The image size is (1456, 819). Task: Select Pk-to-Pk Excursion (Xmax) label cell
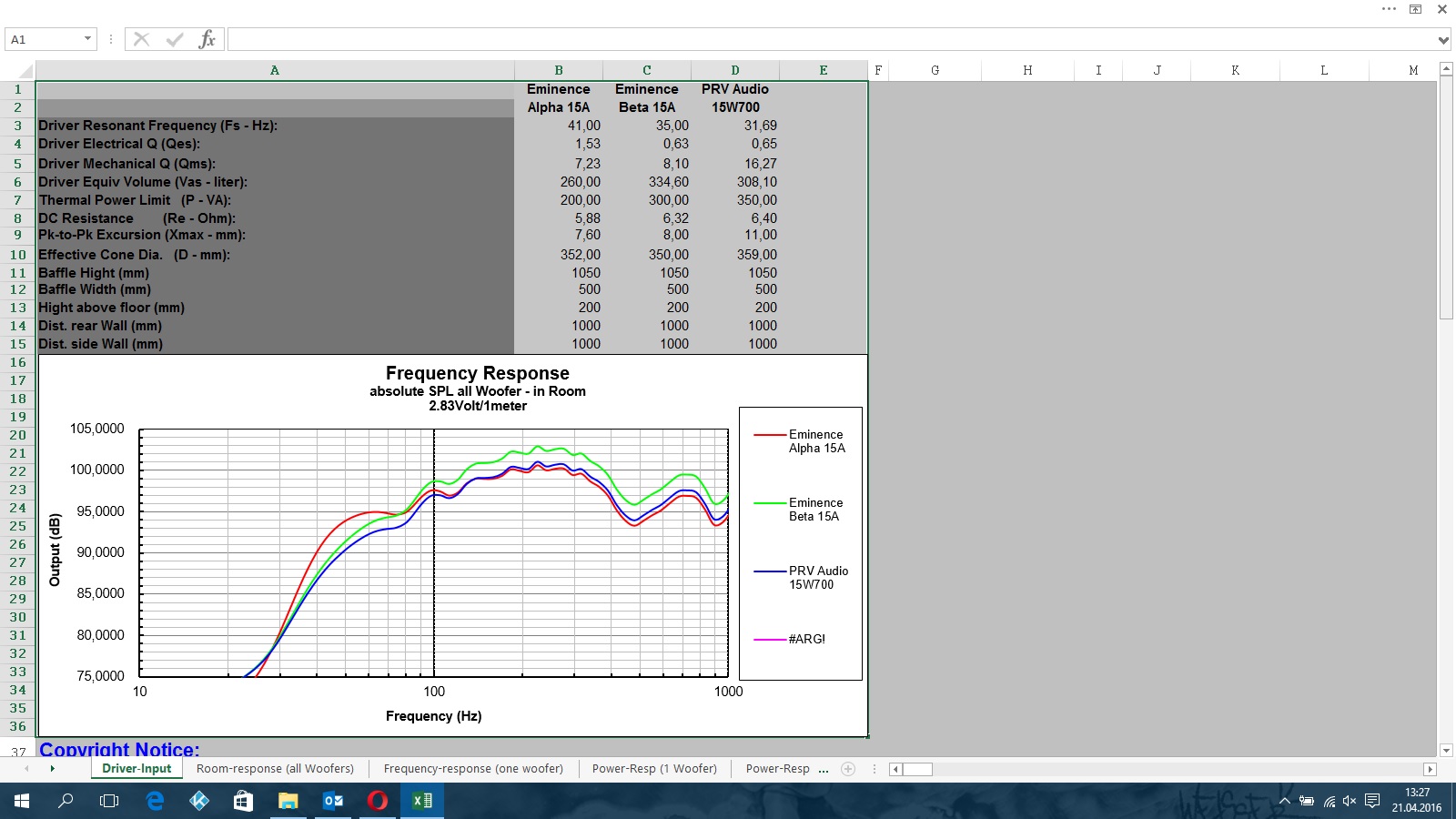point(275,235)
